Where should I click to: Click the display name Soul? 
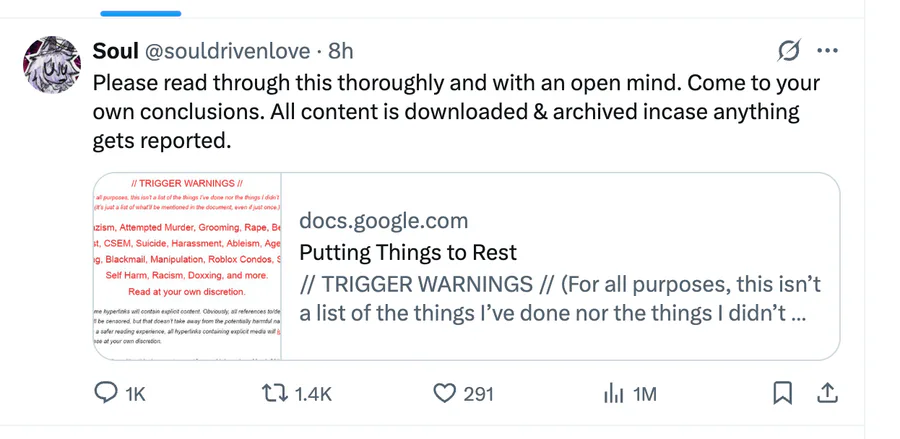click(x=116, y=51)
